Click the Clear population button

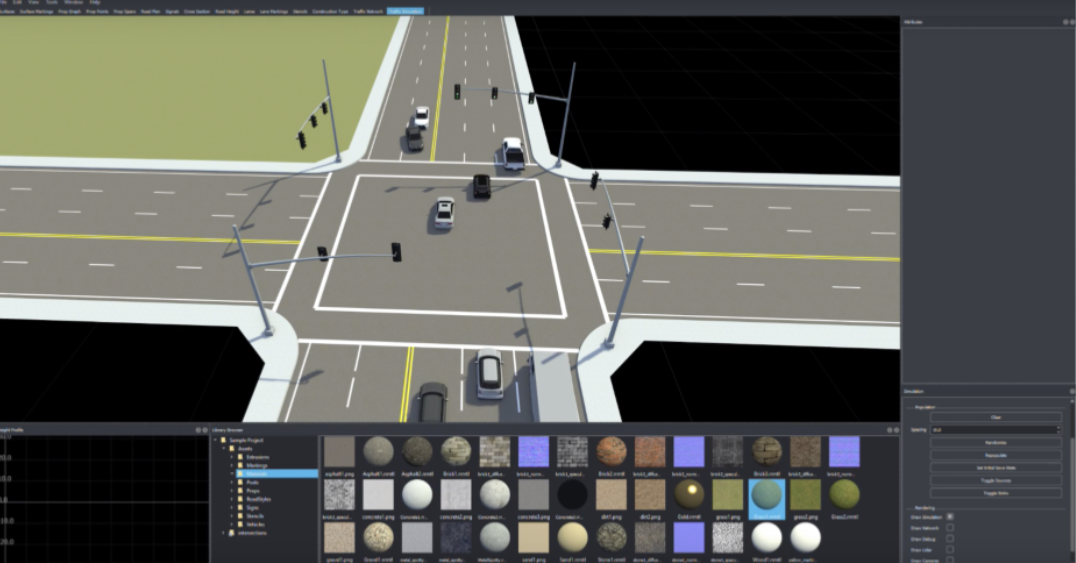click(996, 417)
